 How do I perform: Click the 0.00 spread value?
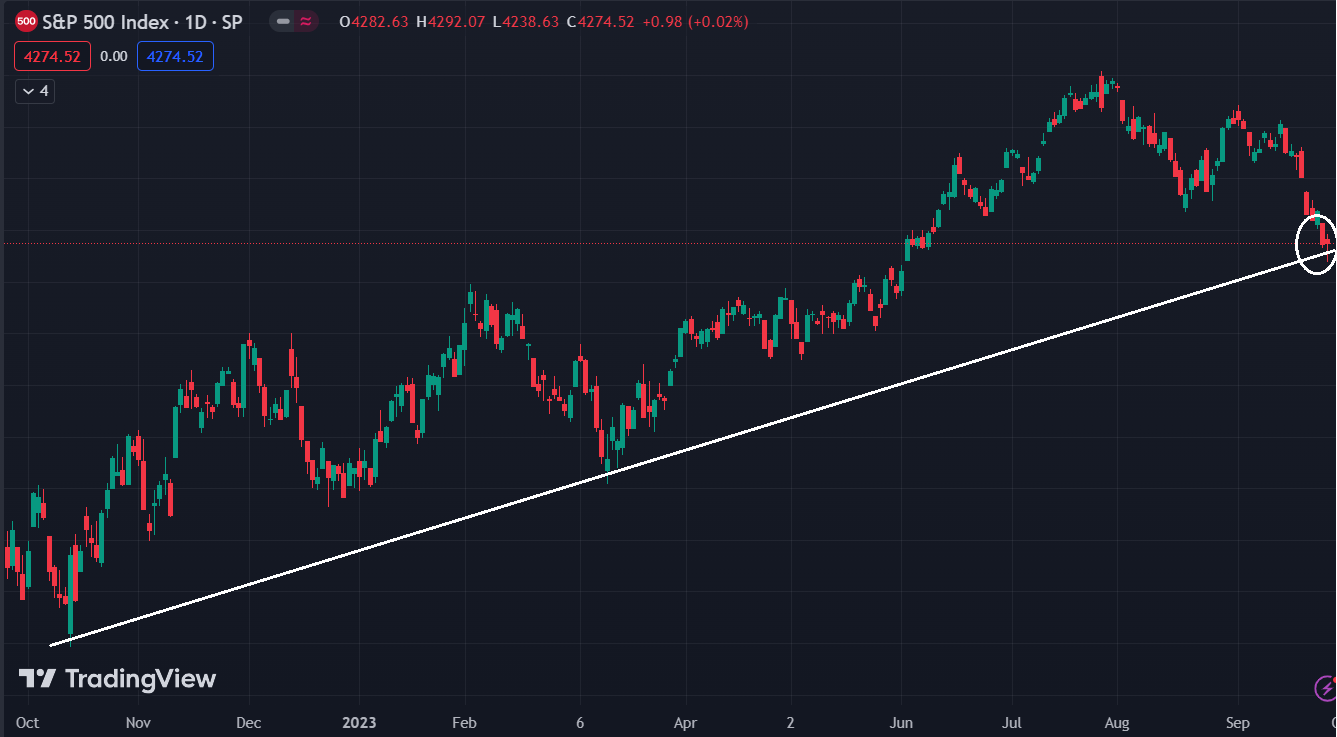coord(114,57)
